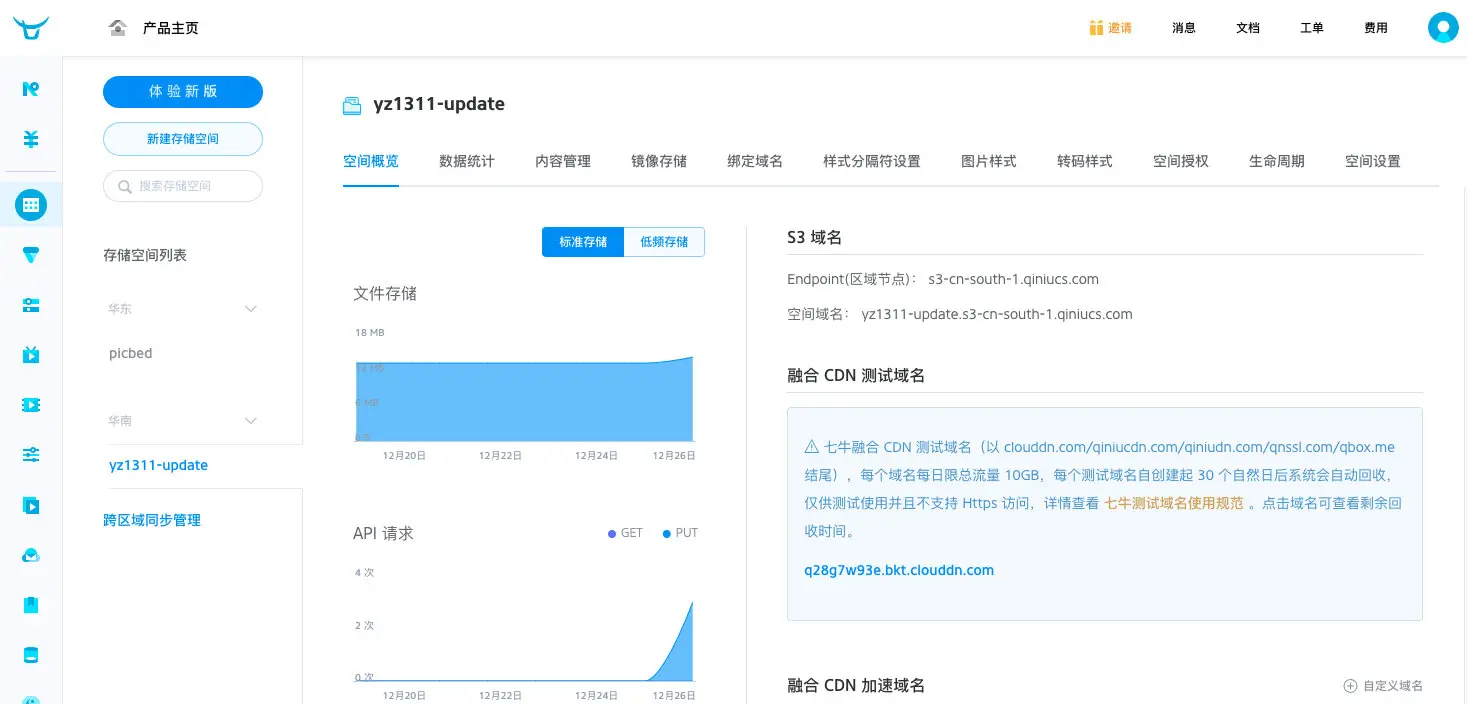
Task: Select the picbed bucket
Action: (x=131, y=353)
